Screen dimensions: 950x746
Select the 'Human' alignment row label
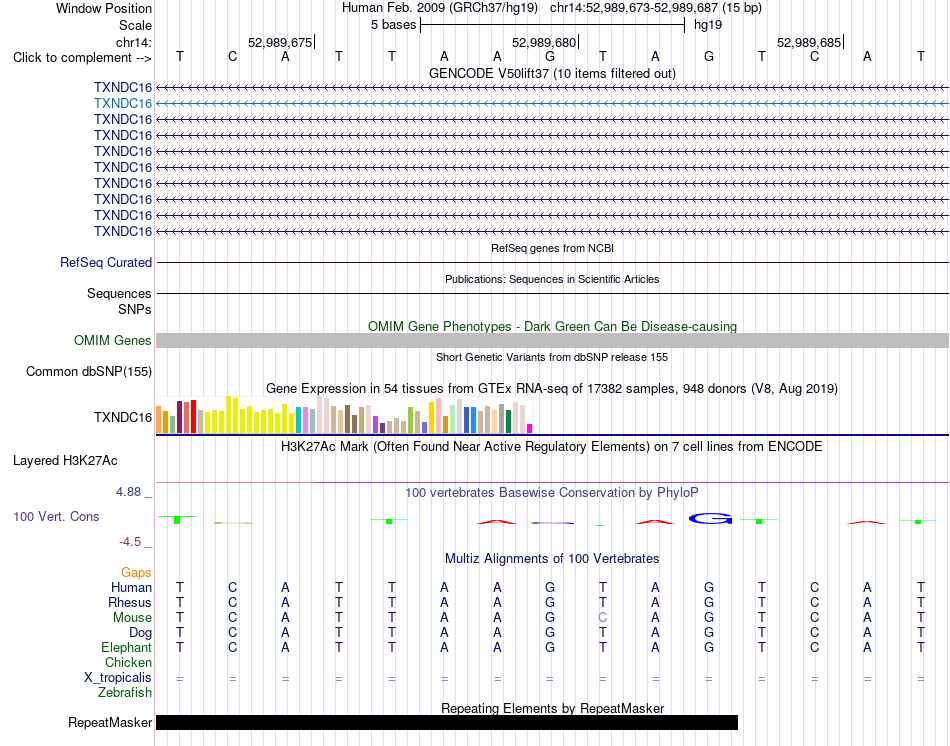click(131, 587)
